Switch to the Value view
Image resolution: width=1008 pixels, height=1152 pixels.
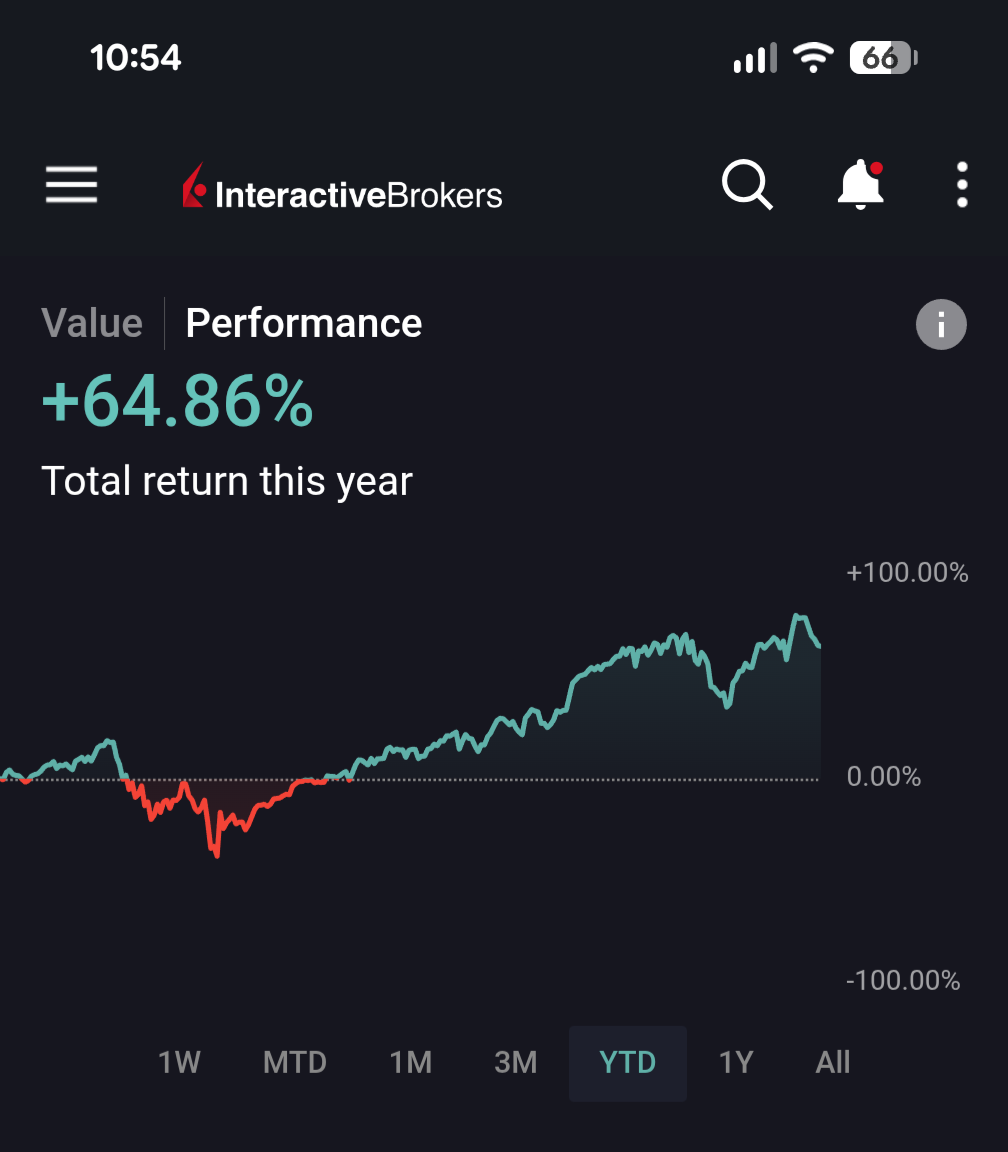tap(92, 323)
